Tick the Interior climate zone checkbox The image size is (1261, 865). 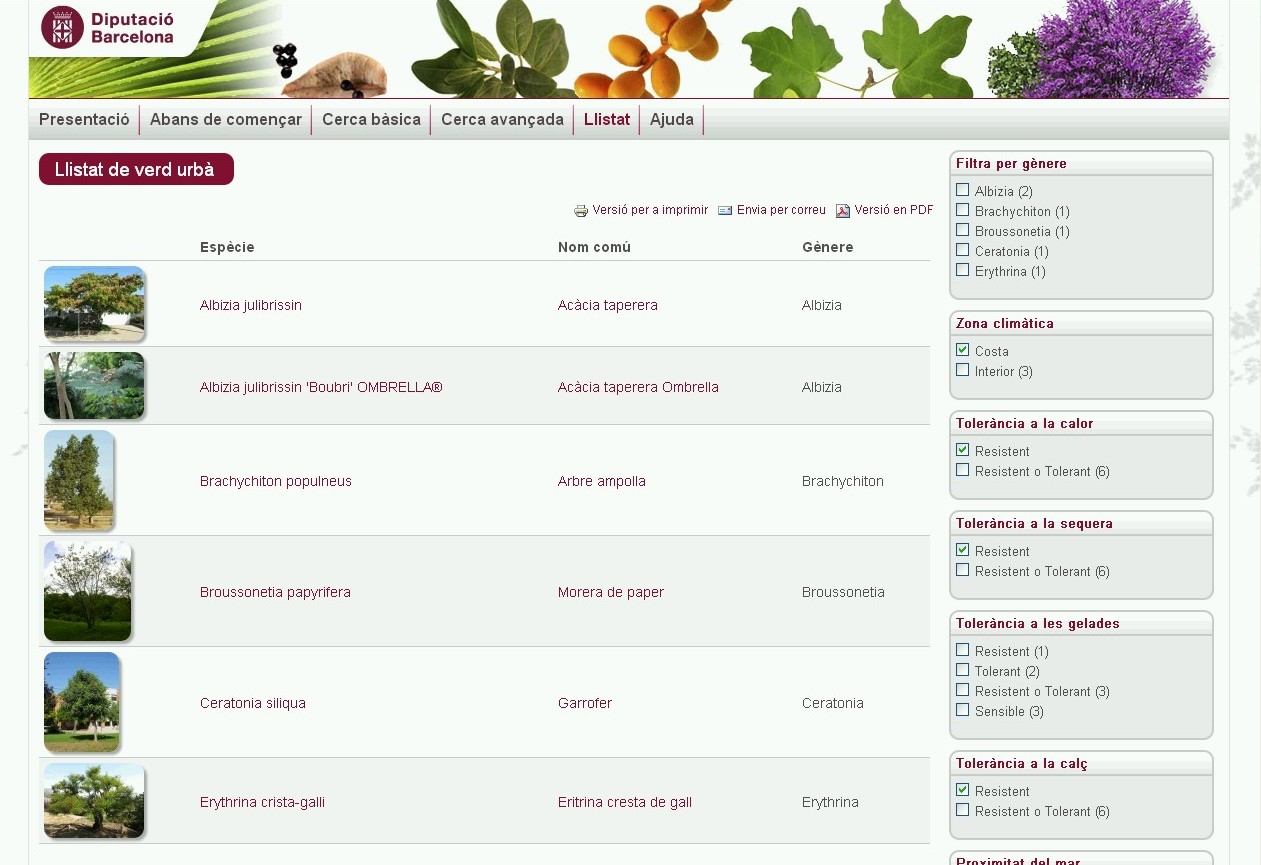963,370
